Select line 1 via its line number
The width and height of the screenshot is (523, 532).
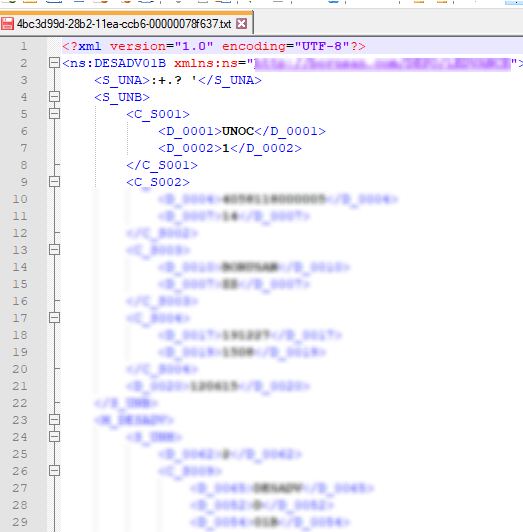pos(23,46)
